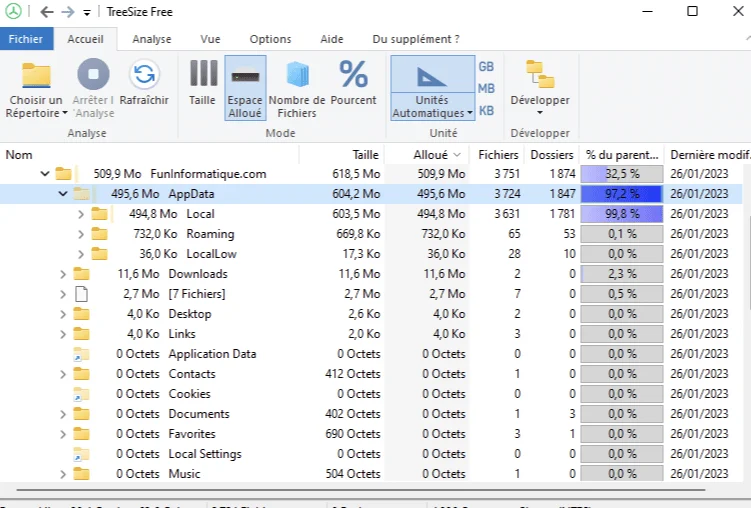Open the Du supplément ? tab

coord(416,39)
